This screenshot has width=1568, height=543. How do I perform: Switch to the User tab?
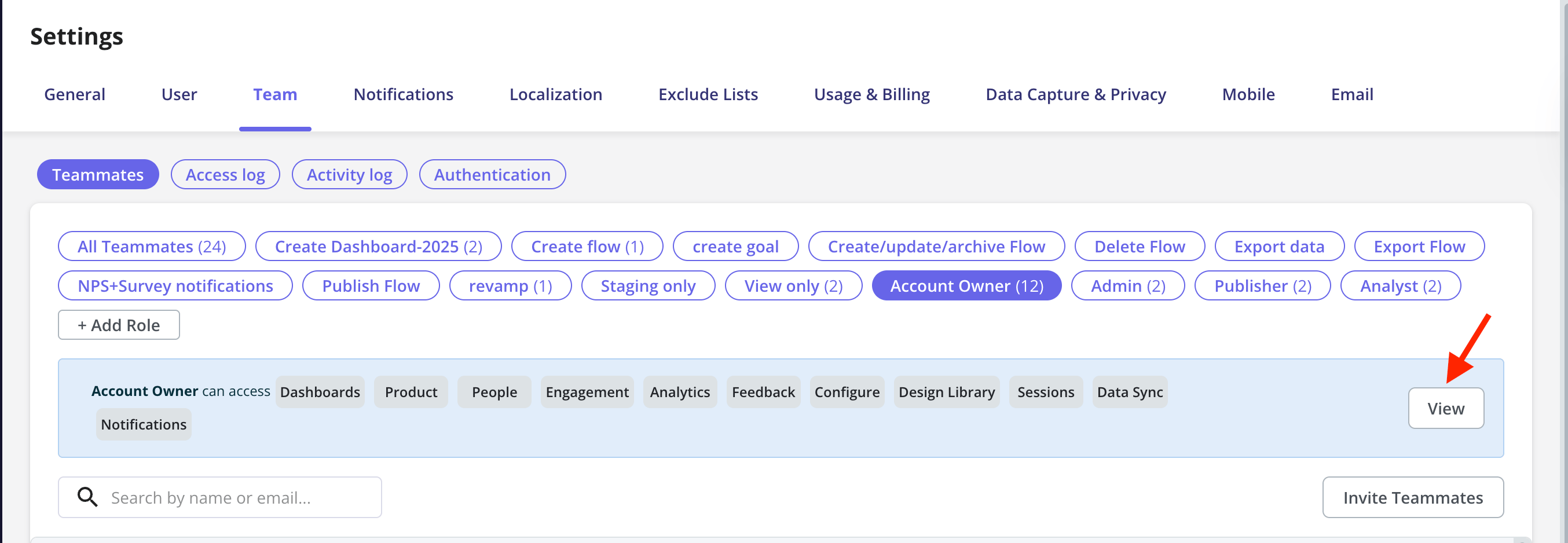point(179,94)
